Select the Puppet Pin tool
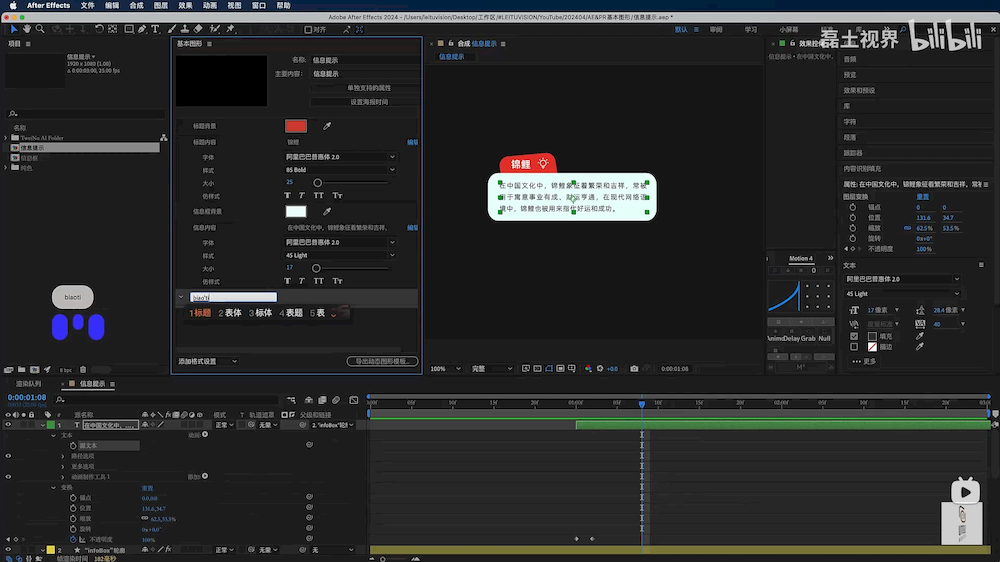 230,29
